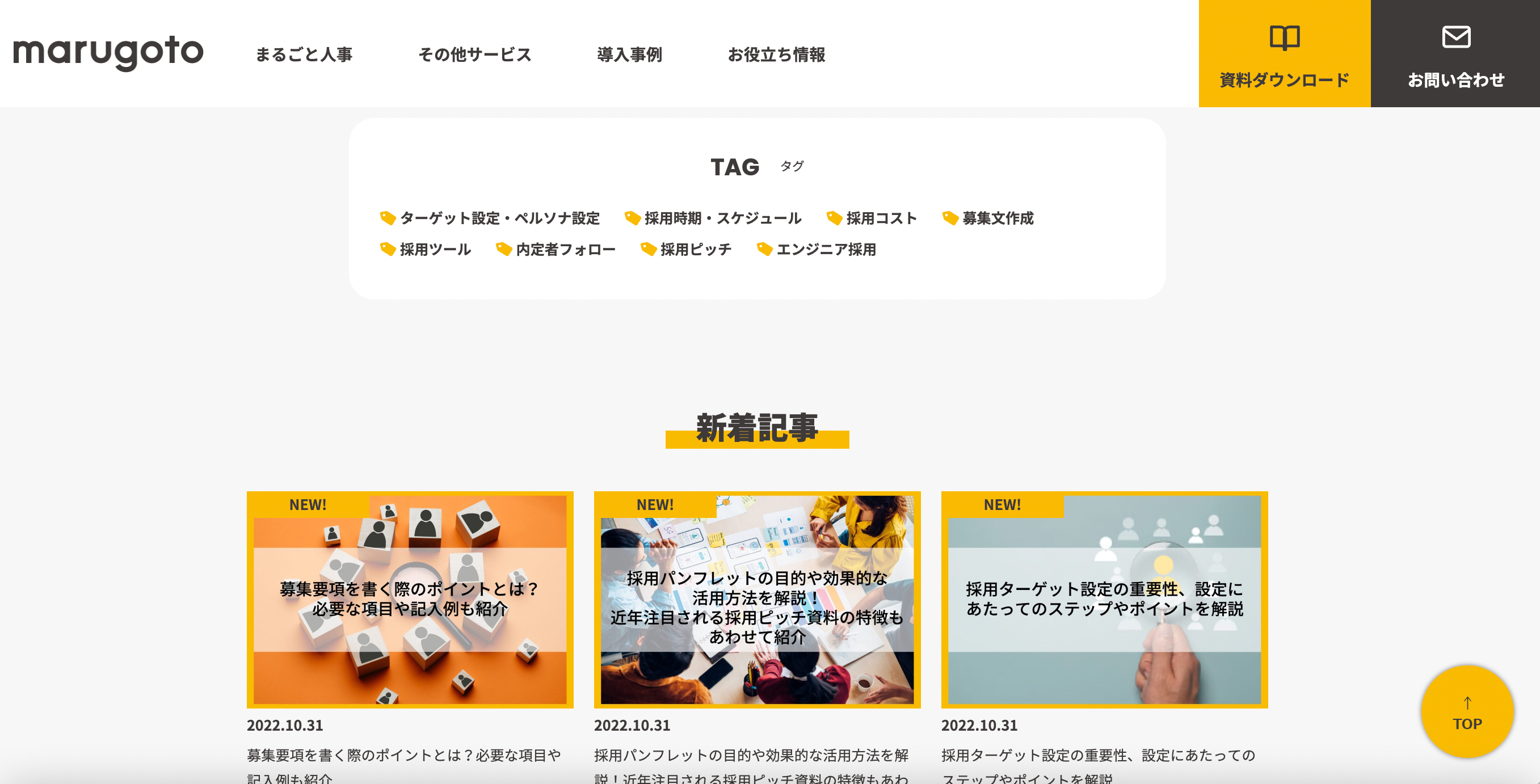The height and width of the screenshot is (784, 1540).
Task: Click tag icon beside 採用コスト
Action: click(834, 218)
